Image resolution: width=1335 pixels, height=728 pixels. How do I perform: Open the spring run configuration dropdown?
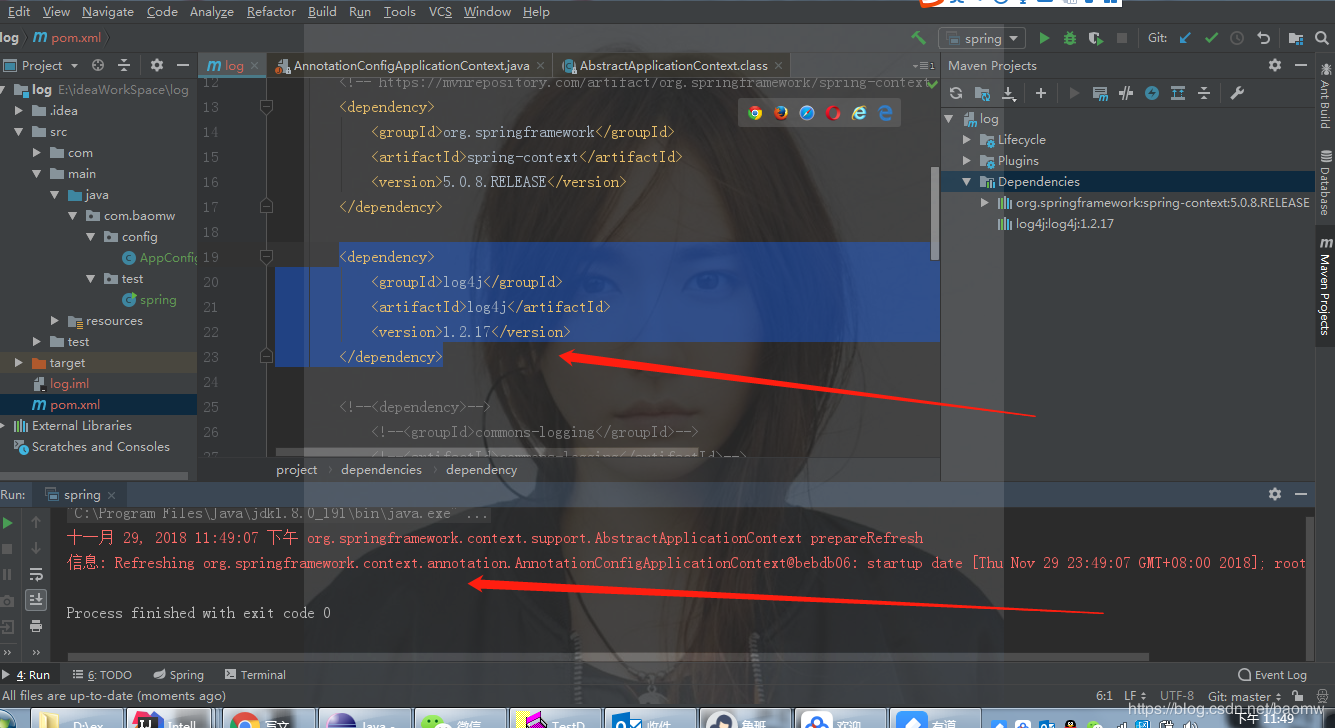982,38
